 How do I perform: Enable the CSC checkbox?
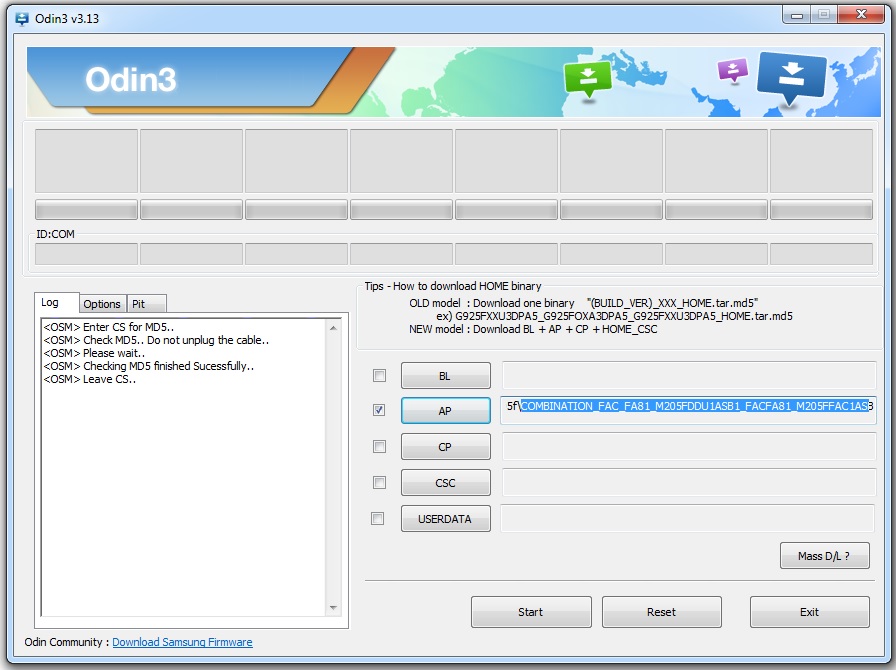[x=379, y=482]
